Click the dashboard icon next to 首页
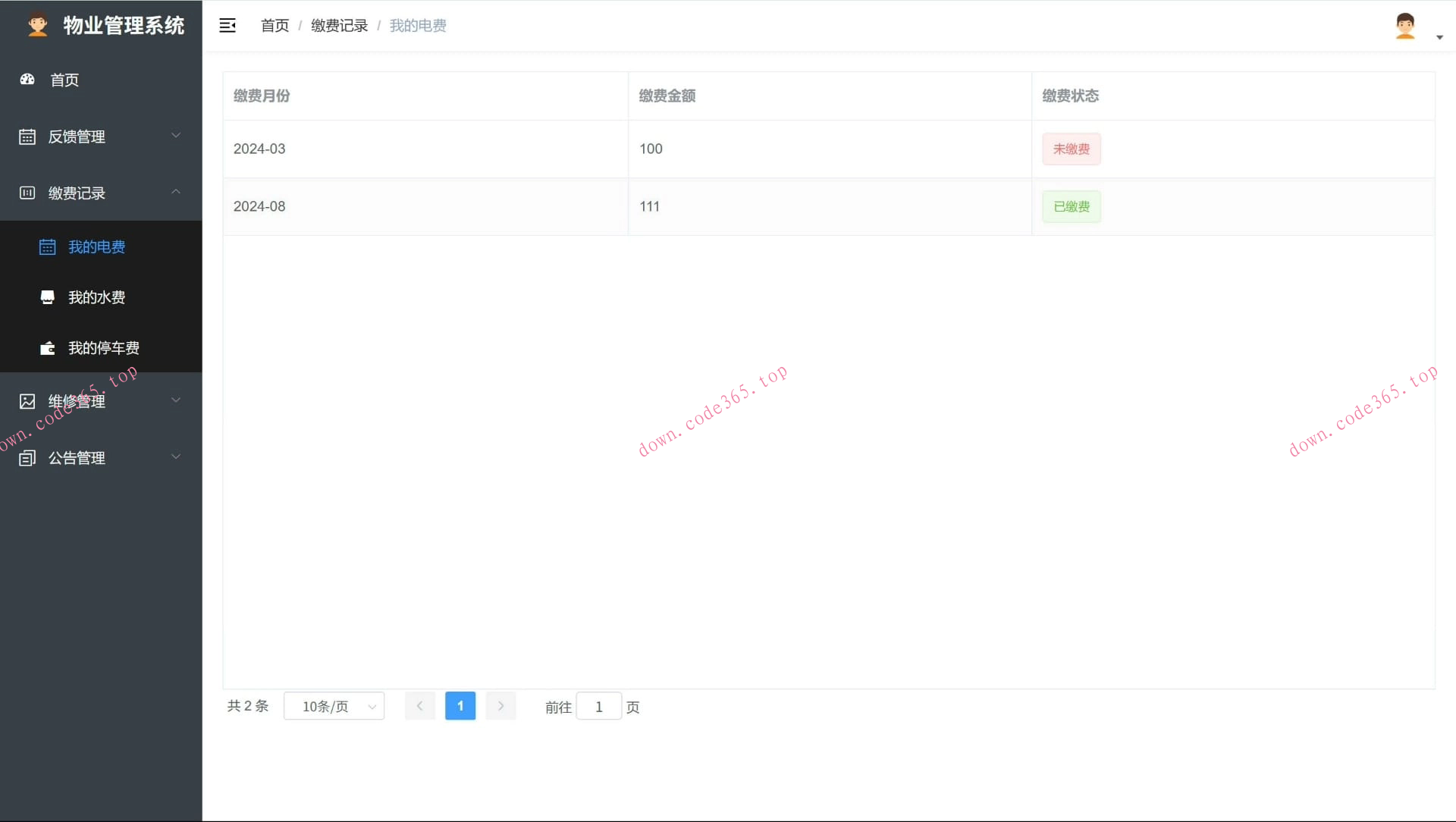The height and width of the screenshot is (822, 1456). point(27,80)
